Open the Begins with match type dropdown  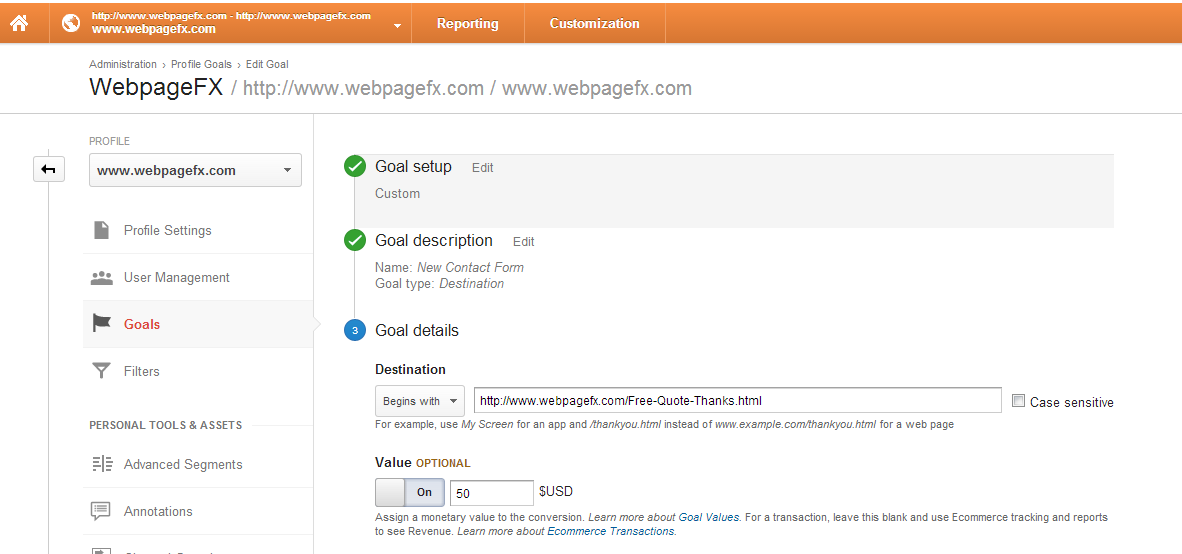419,401
